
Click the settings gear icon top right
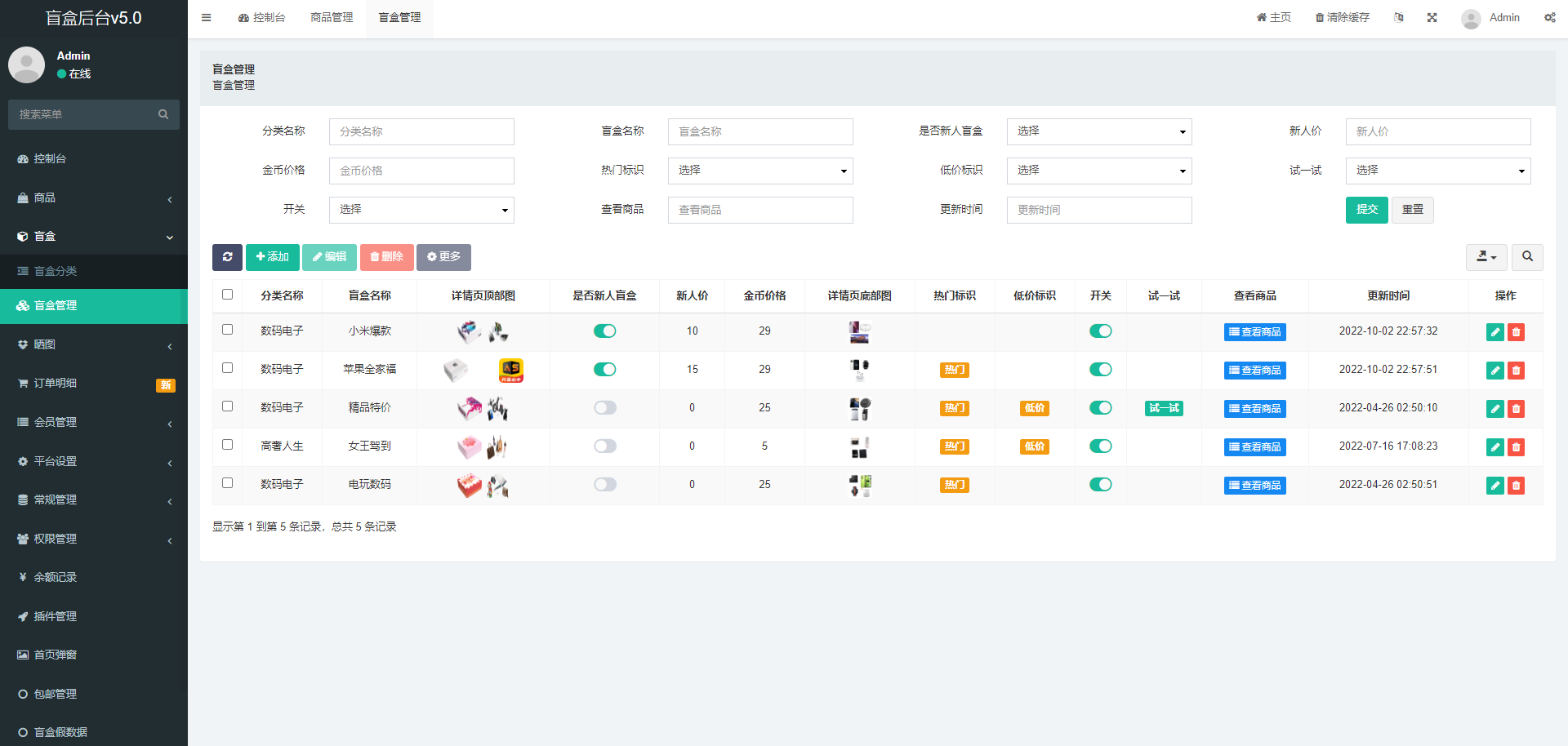(x=1549, y=17)
